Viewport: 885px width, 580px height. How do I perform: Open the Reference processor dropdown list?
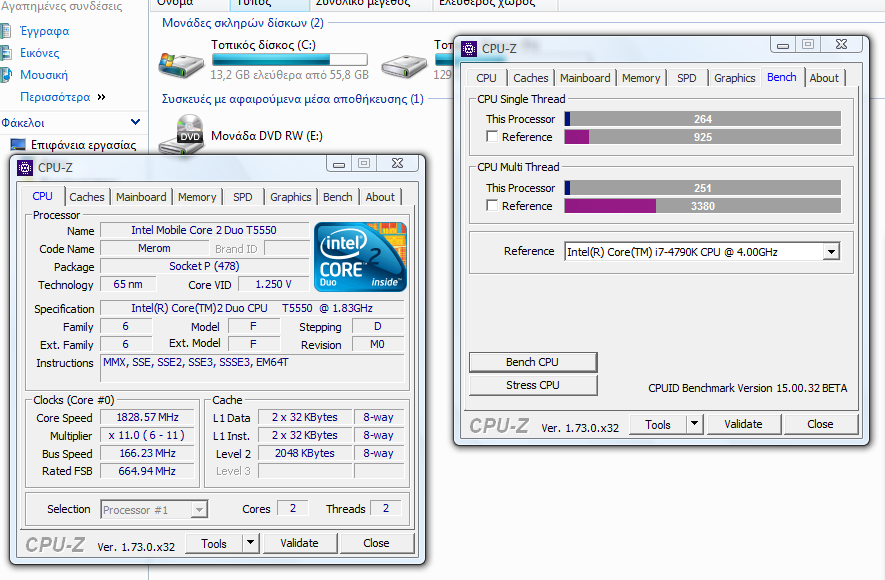[x=831, y=252]
